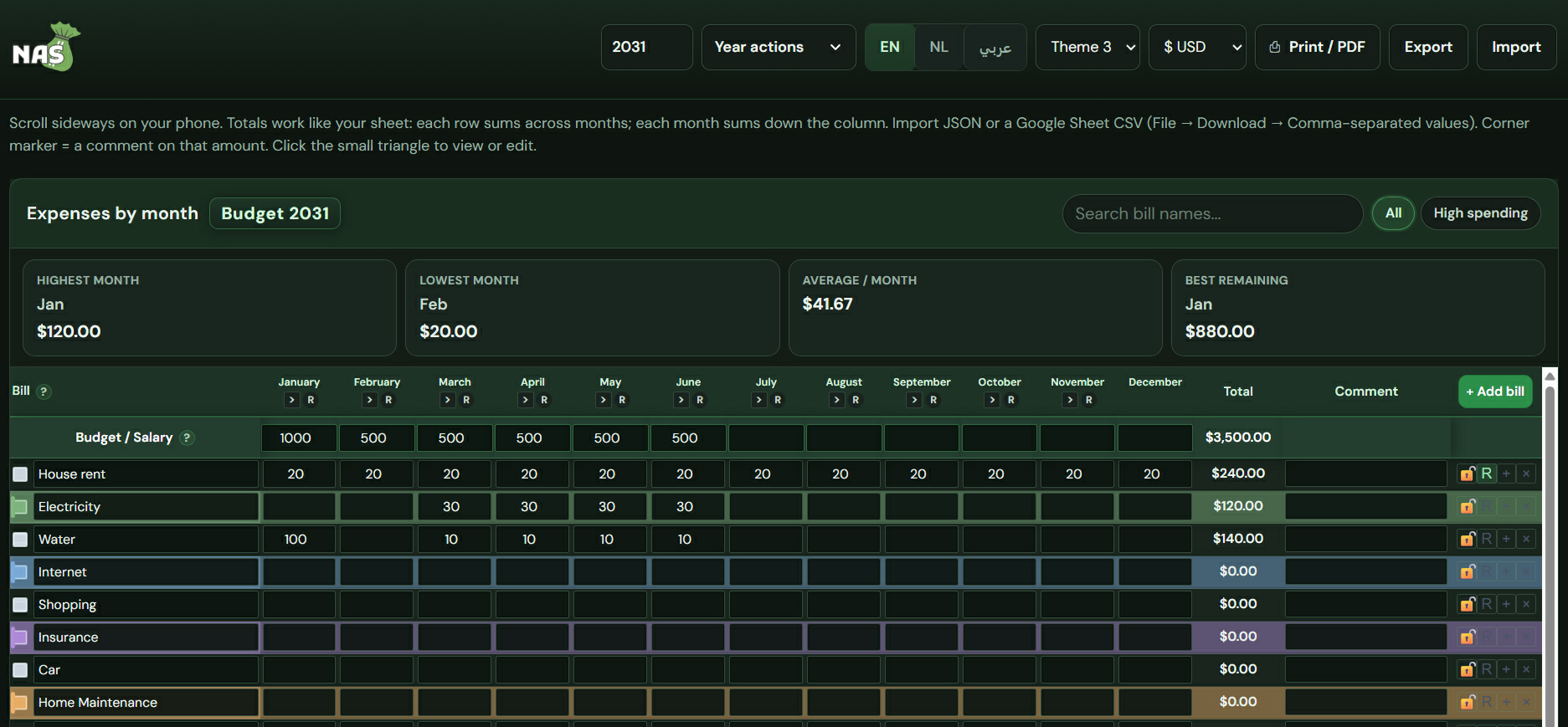Screen dimensions: 1568x727
Task: Tick the Water row checkbox
Action: click(x=20, y=540)
